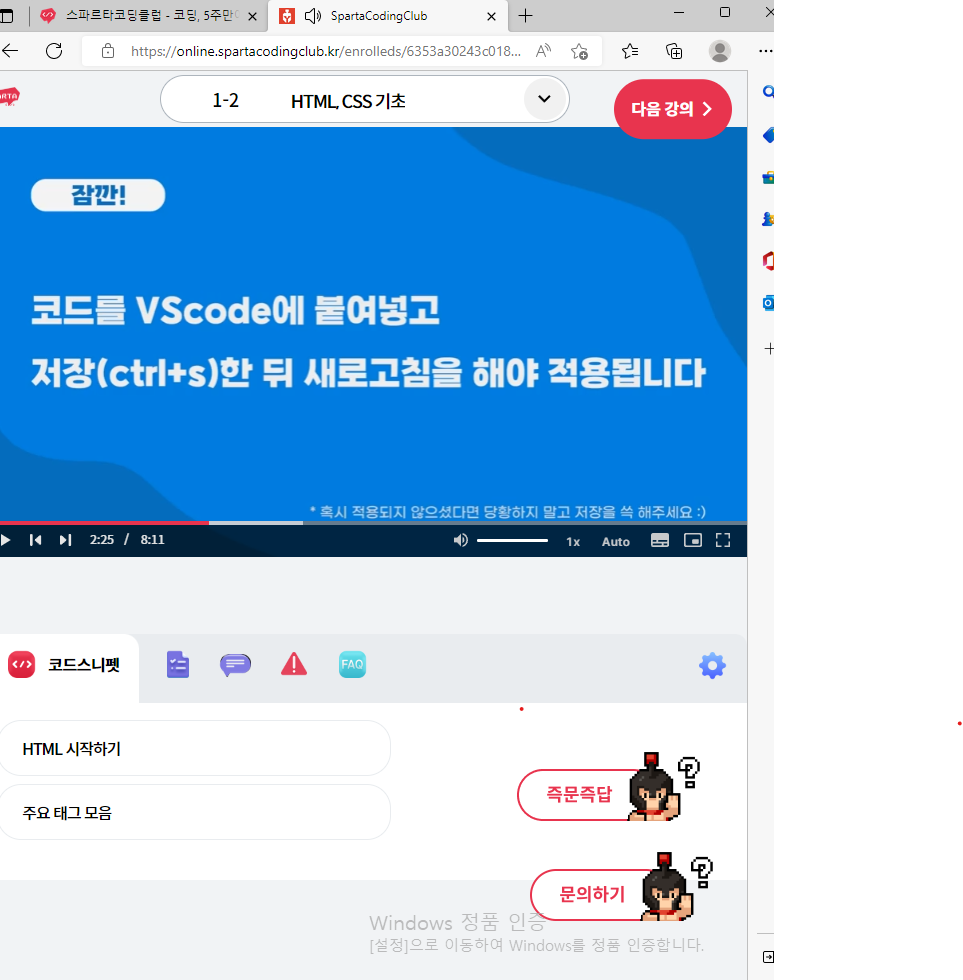Open Edge sidebar games icon
The width and height of the screenshot is (963, 980).
point(768,219)
